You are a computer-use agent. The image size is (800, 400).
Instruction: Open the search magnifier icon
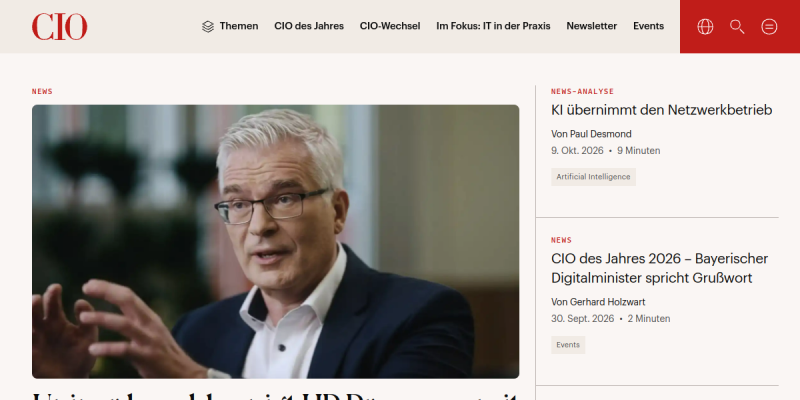click(737, 27)
